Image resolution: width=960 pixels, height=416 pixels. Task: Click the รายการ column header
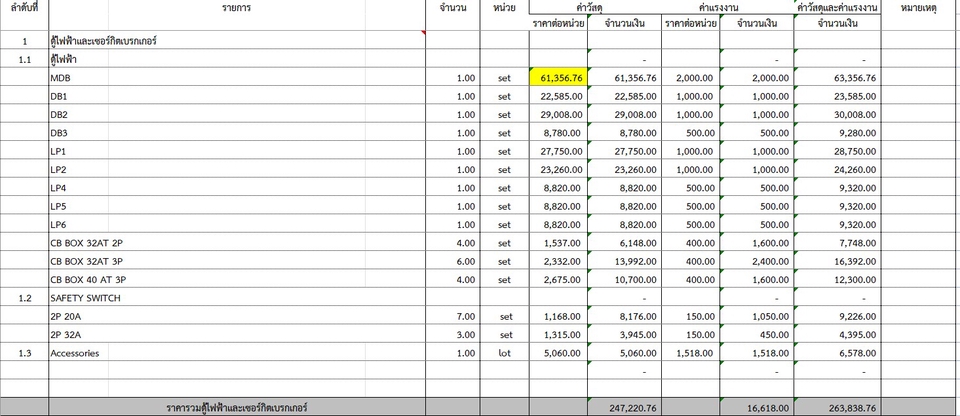click(237, 8)
